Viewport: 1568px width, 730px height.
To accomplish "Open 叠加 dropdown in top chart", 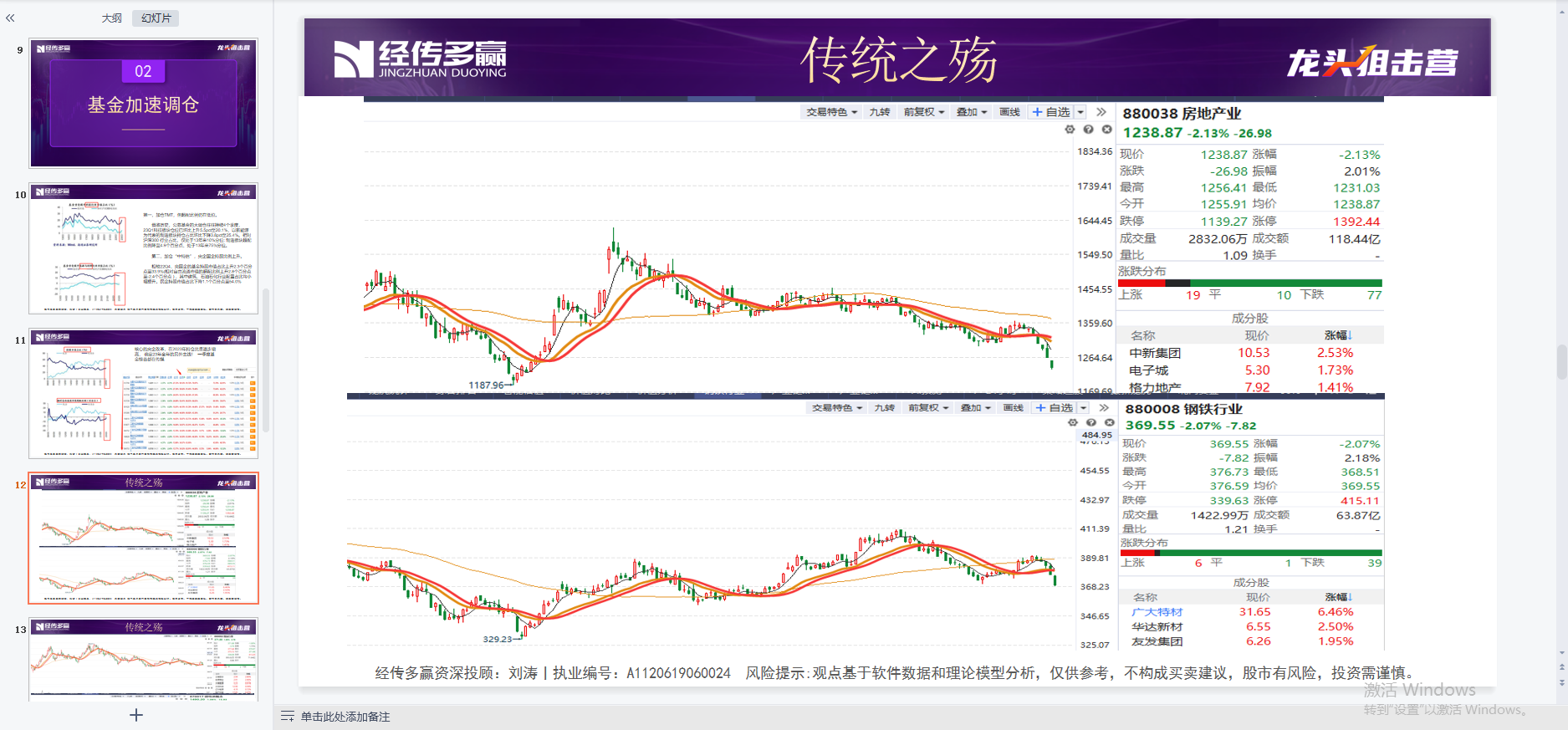I will [972, 112].
